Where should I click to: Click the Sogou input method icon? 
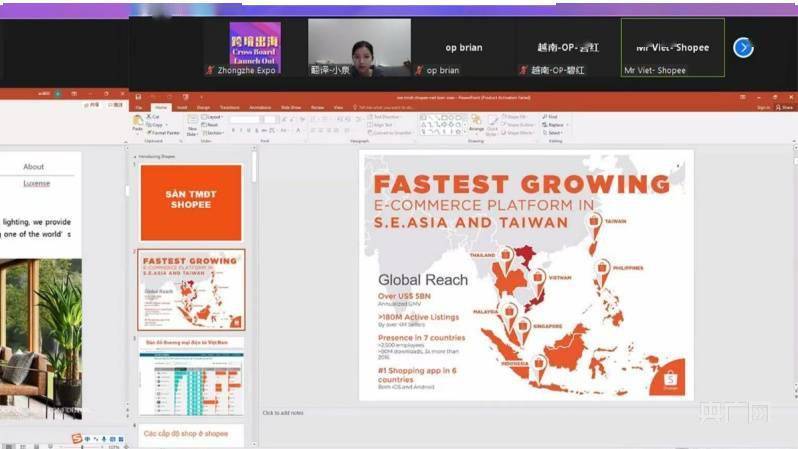click(76, 439)
